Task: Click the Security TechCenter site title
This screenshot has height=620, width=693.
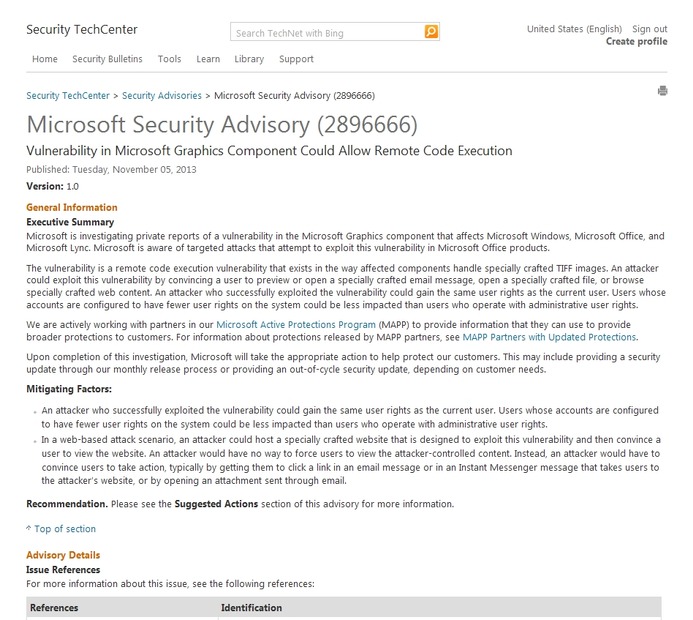Action: [82, 30]
